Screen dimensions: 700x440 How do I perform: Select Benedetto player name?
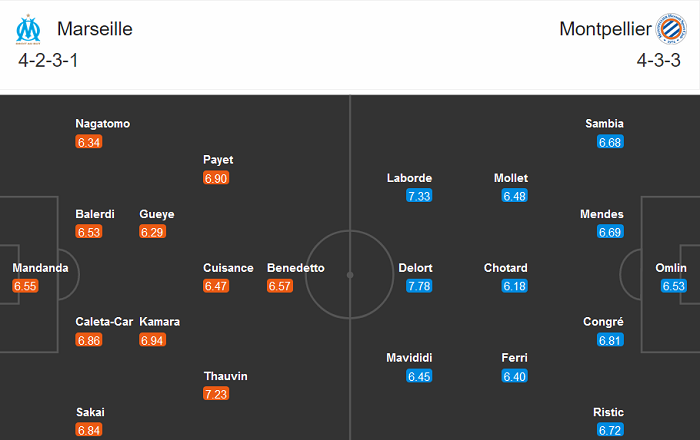click(x=296, y=268)
